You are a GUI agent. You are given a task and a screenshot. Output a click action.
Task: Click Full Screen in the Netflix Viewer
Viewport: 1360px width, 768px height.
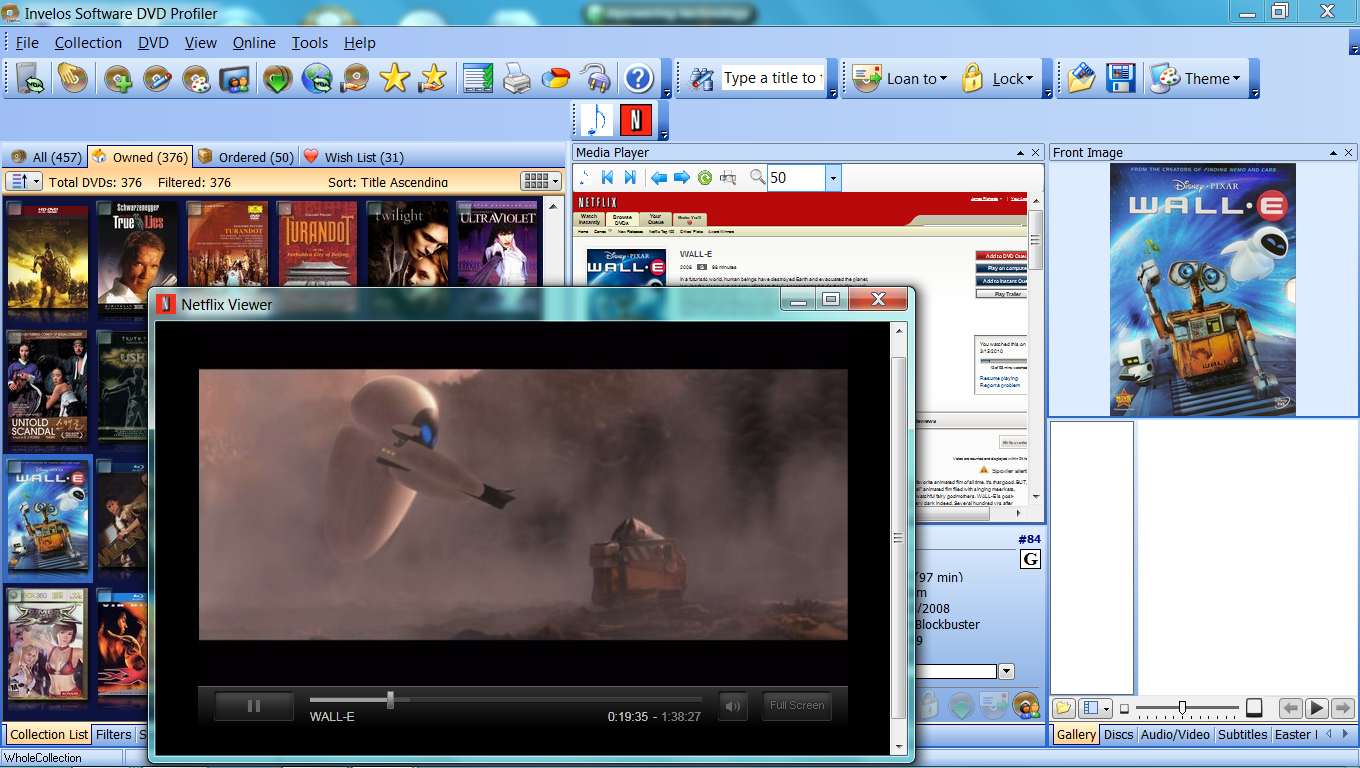click(797, 706)
